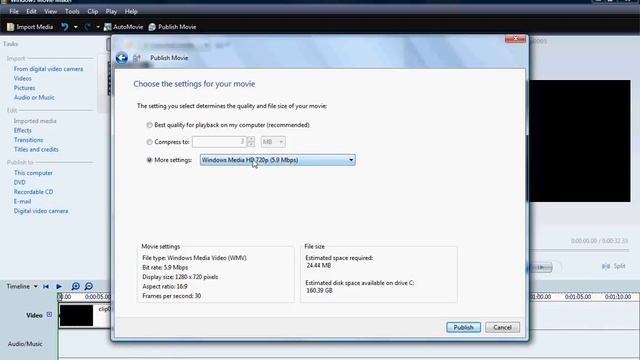Click the DVD publish link
Screen dimensions: 640x360
[20, 182]
